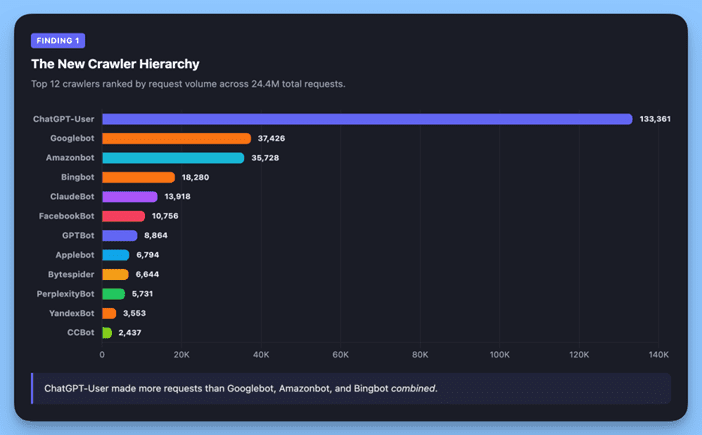The height and width of the screenshot is (435, 702).
Task: Select the 37,426 value next to Googlebot
Action: coord(272,138)
